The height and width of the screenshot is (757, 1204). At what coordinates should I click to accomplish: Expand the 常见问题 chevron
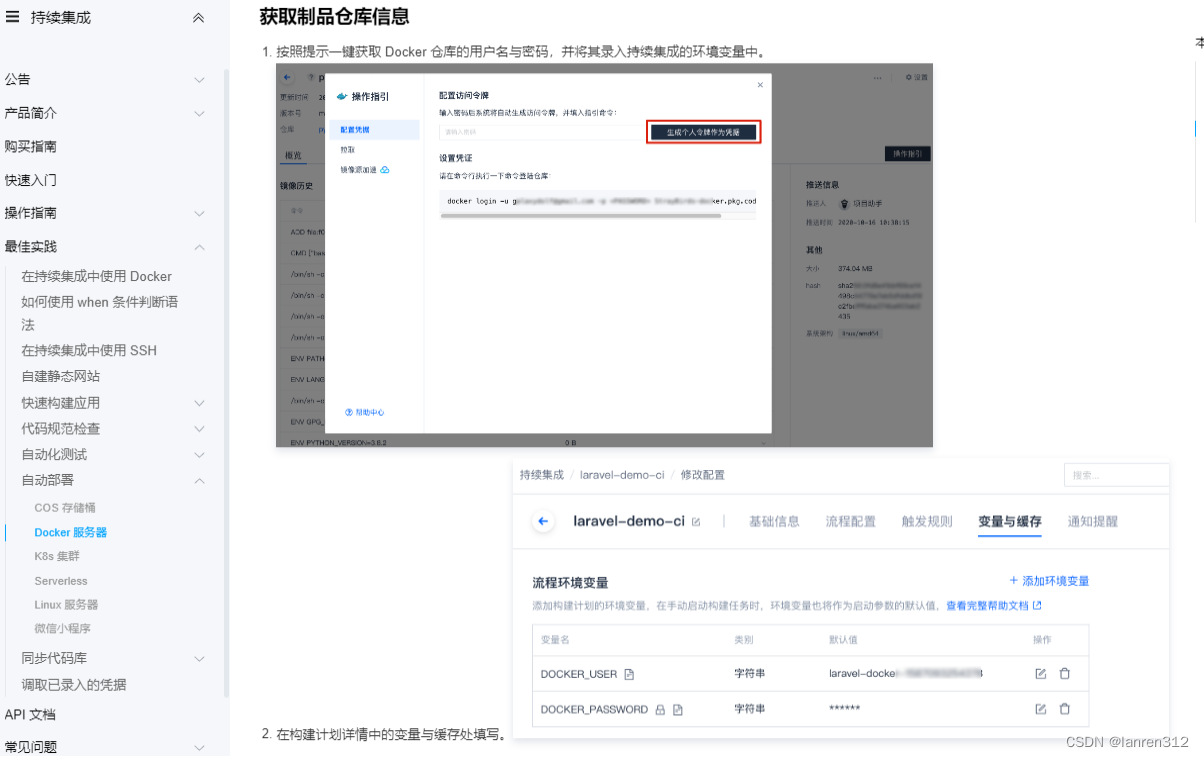[x=199, y=747]
